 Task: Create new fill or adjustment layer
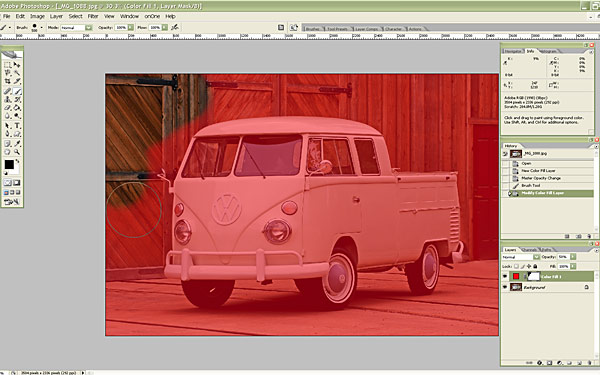559,363
